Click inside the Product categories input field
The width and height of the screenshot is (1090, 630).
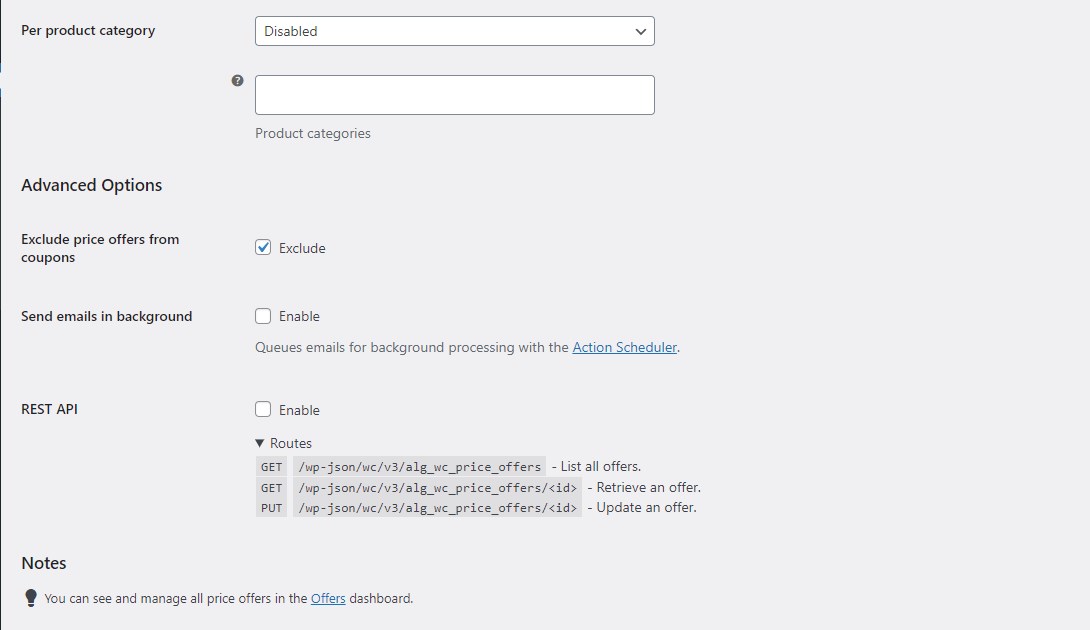[x=454, y=94]
